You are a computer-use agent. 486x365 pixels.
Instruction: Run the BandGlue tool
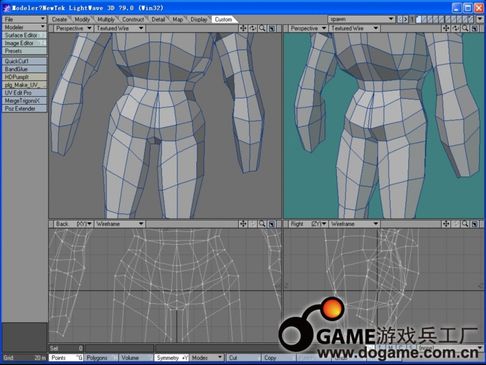(x=24, y=69)
